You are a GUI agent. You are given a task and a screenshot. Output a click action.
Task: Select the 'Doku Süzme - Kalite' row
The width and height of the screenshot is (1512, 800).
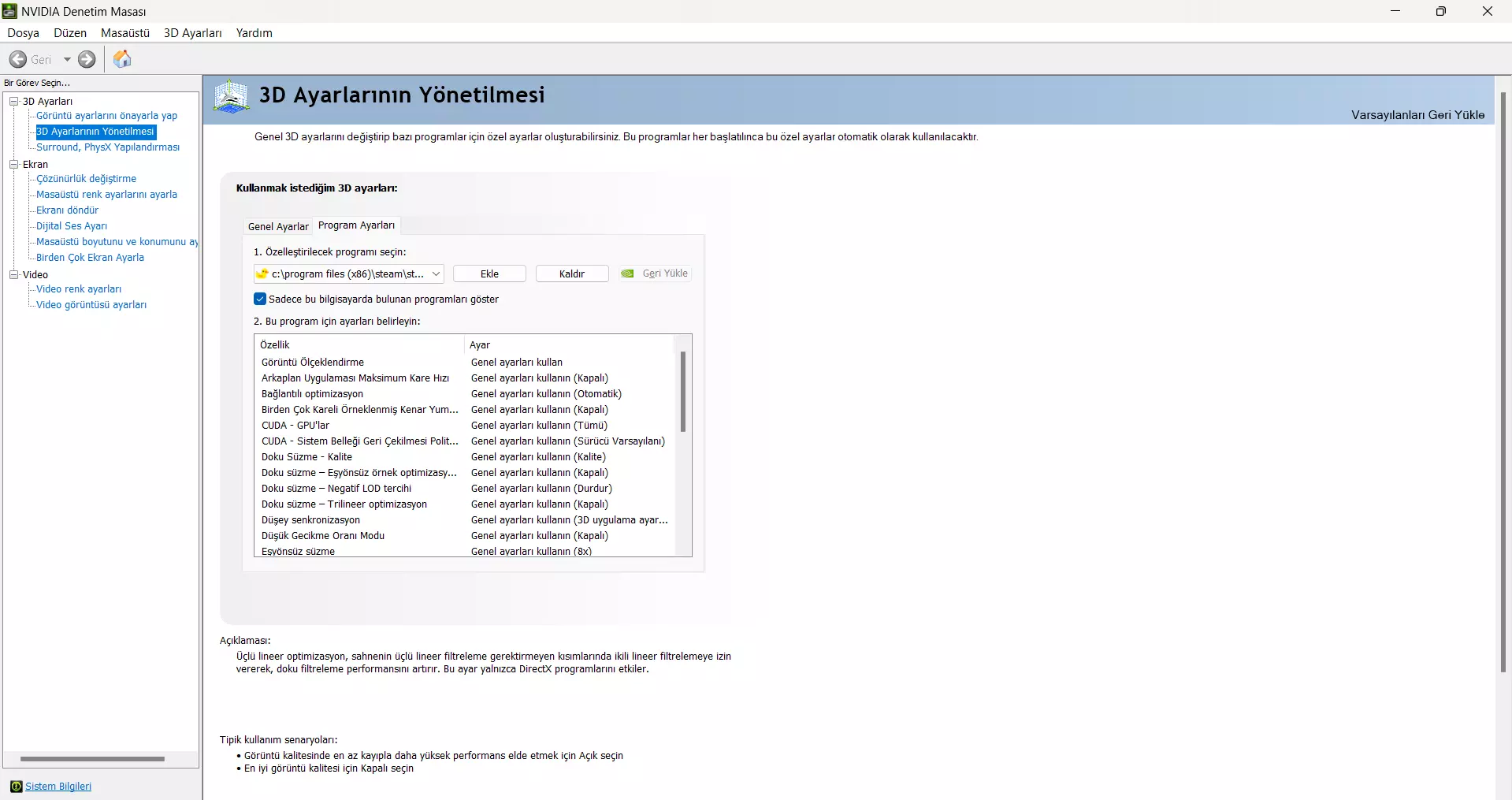[x=465, y=457]
